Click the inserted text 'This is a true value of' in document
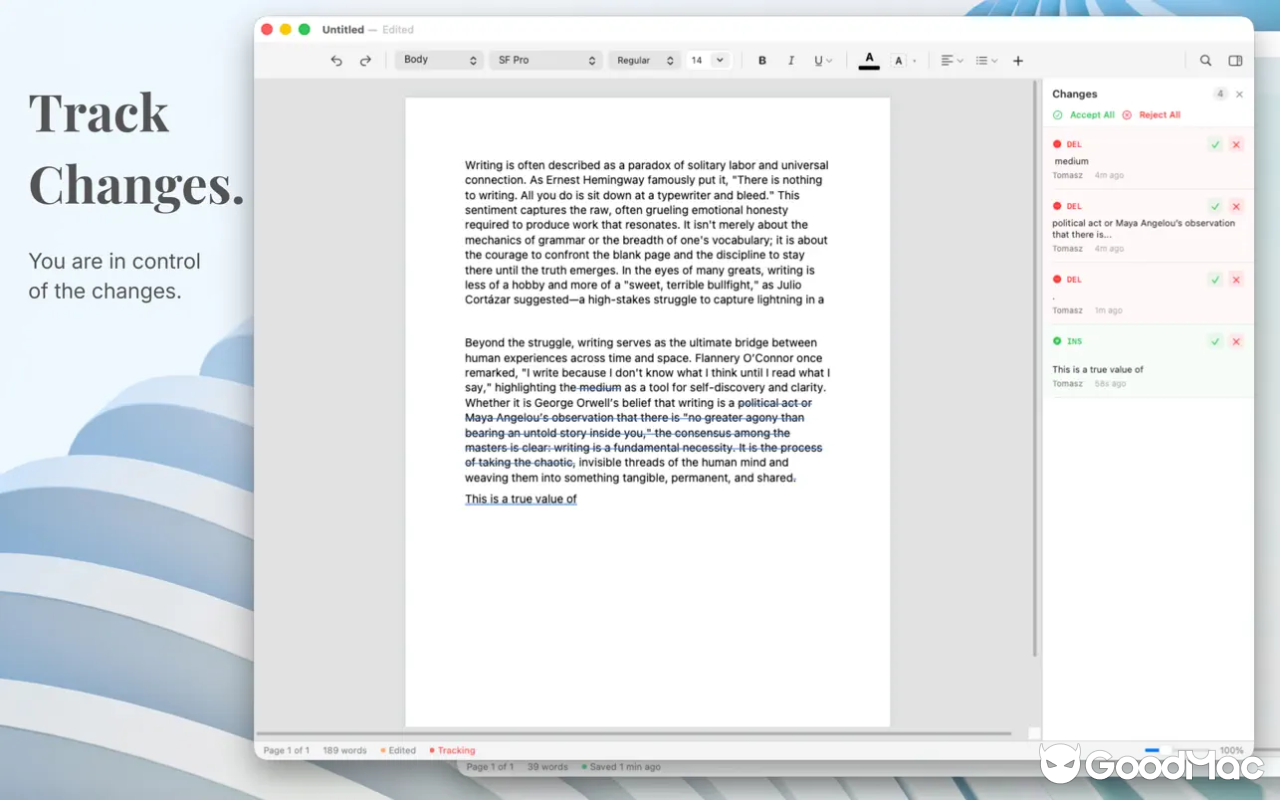Screen dimensions: 1280x800 tap(521, 499)
